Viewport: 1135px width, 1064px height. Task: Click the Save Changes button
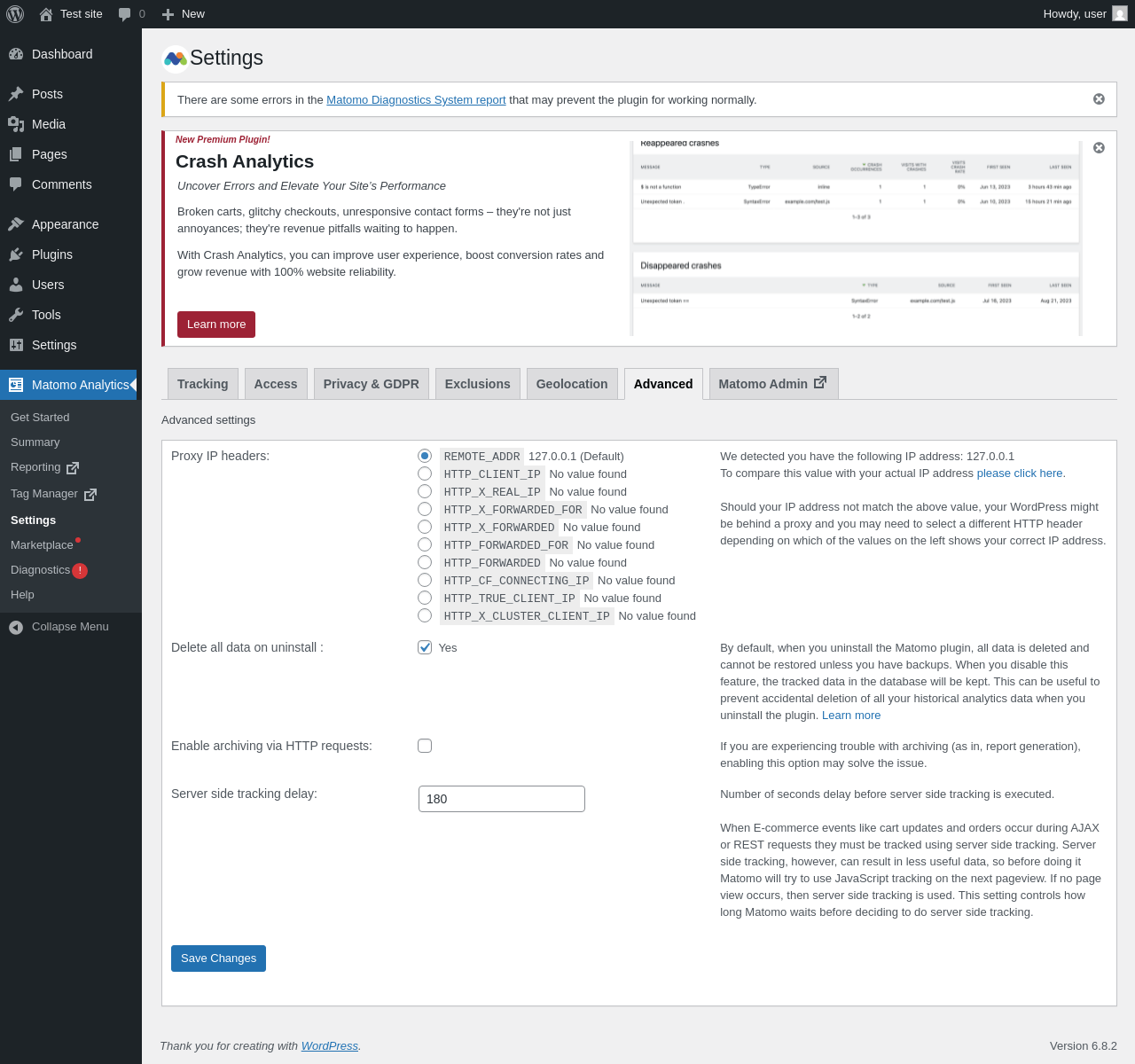coord(218,958)
